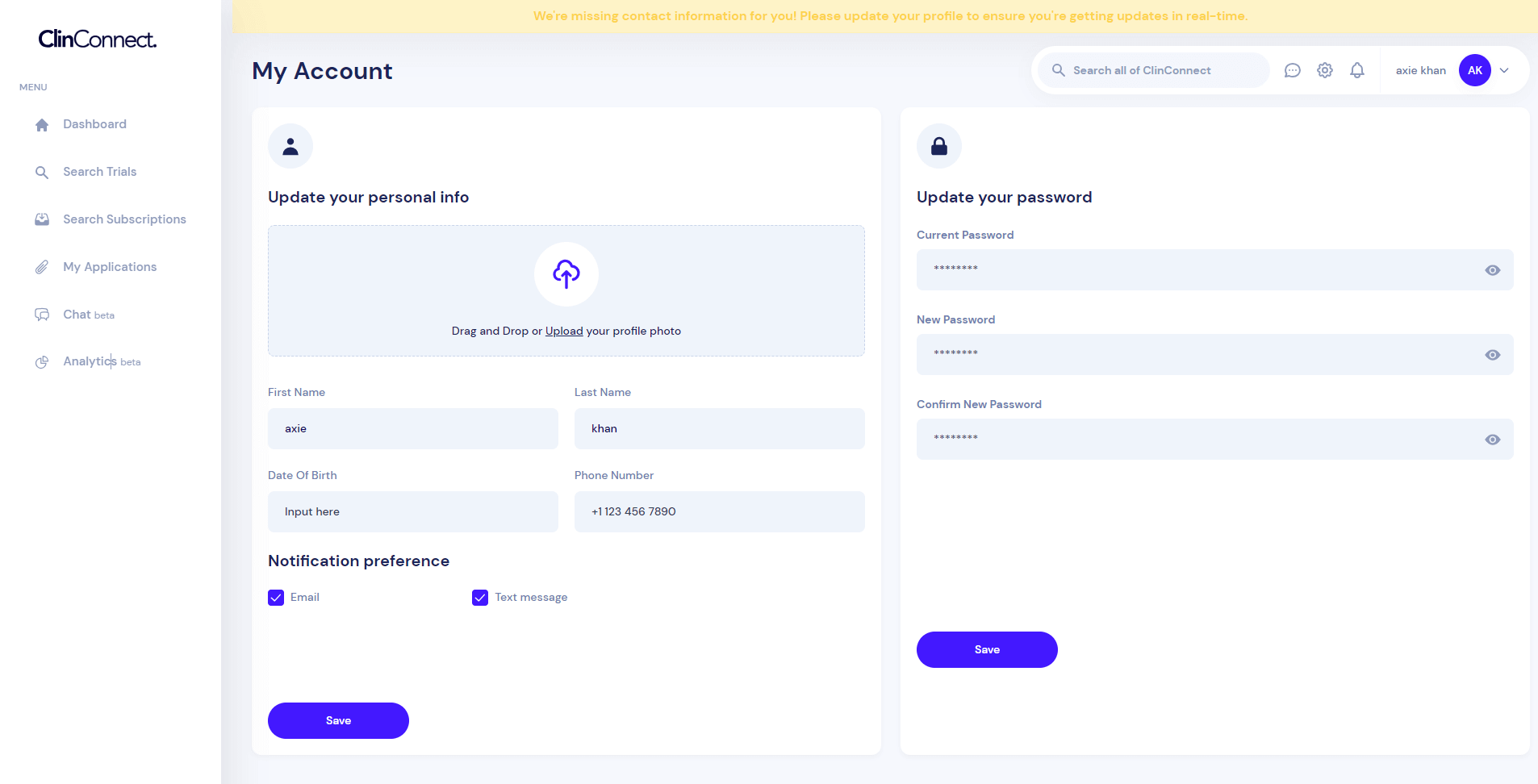1538x784 pixels.
Task: Show the Current Password with eye icon
Action: 1492,270
